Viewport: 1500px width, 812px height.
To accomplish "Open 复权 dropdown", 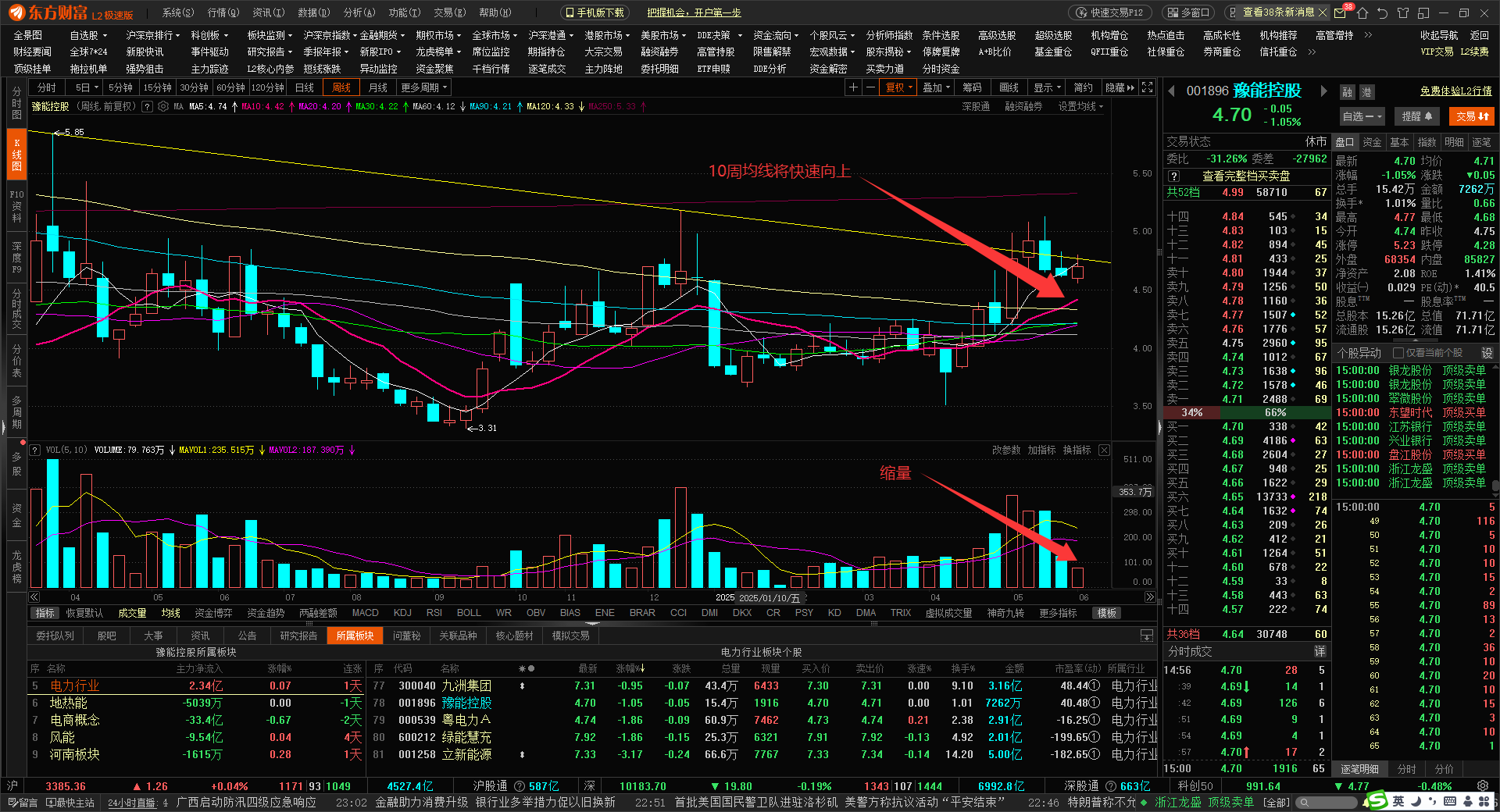I will [898, 87].
